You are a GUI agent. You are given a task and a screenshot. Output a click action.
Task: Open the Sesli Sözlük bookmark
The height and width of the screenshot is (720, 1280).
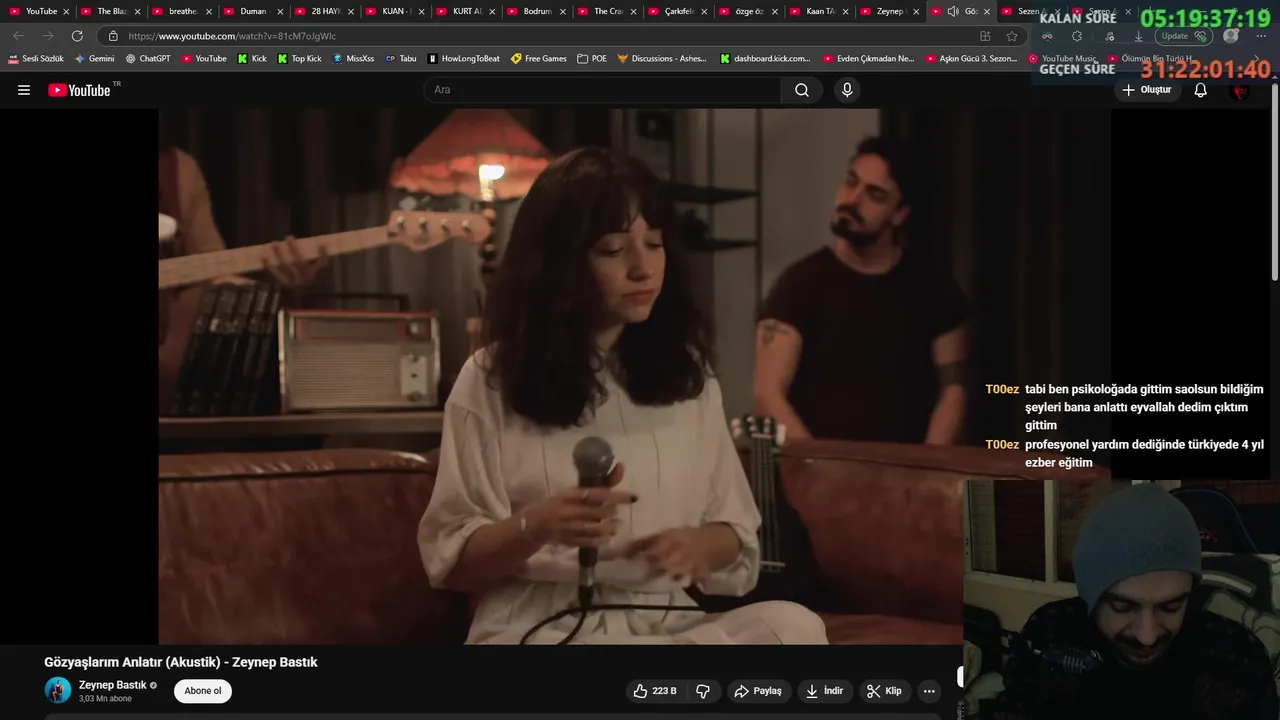[36, 59]
